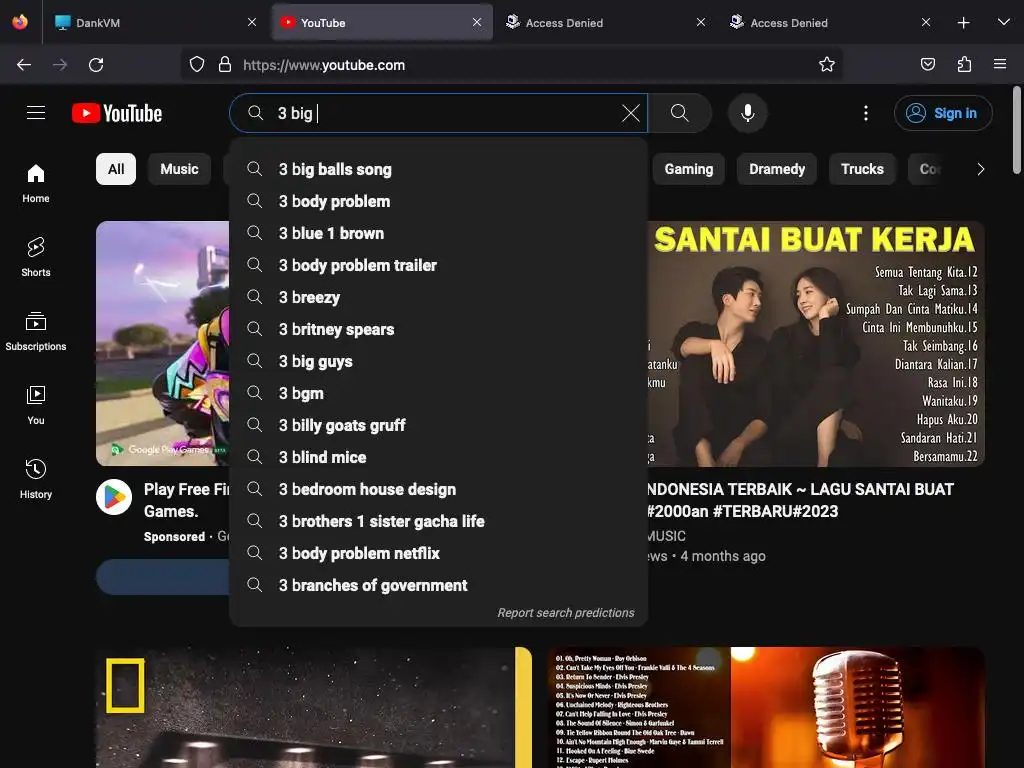Choose suggestion '3 bedroom house design'
The height and width of the screenshot is (768, 1024).
pos(438,489)
